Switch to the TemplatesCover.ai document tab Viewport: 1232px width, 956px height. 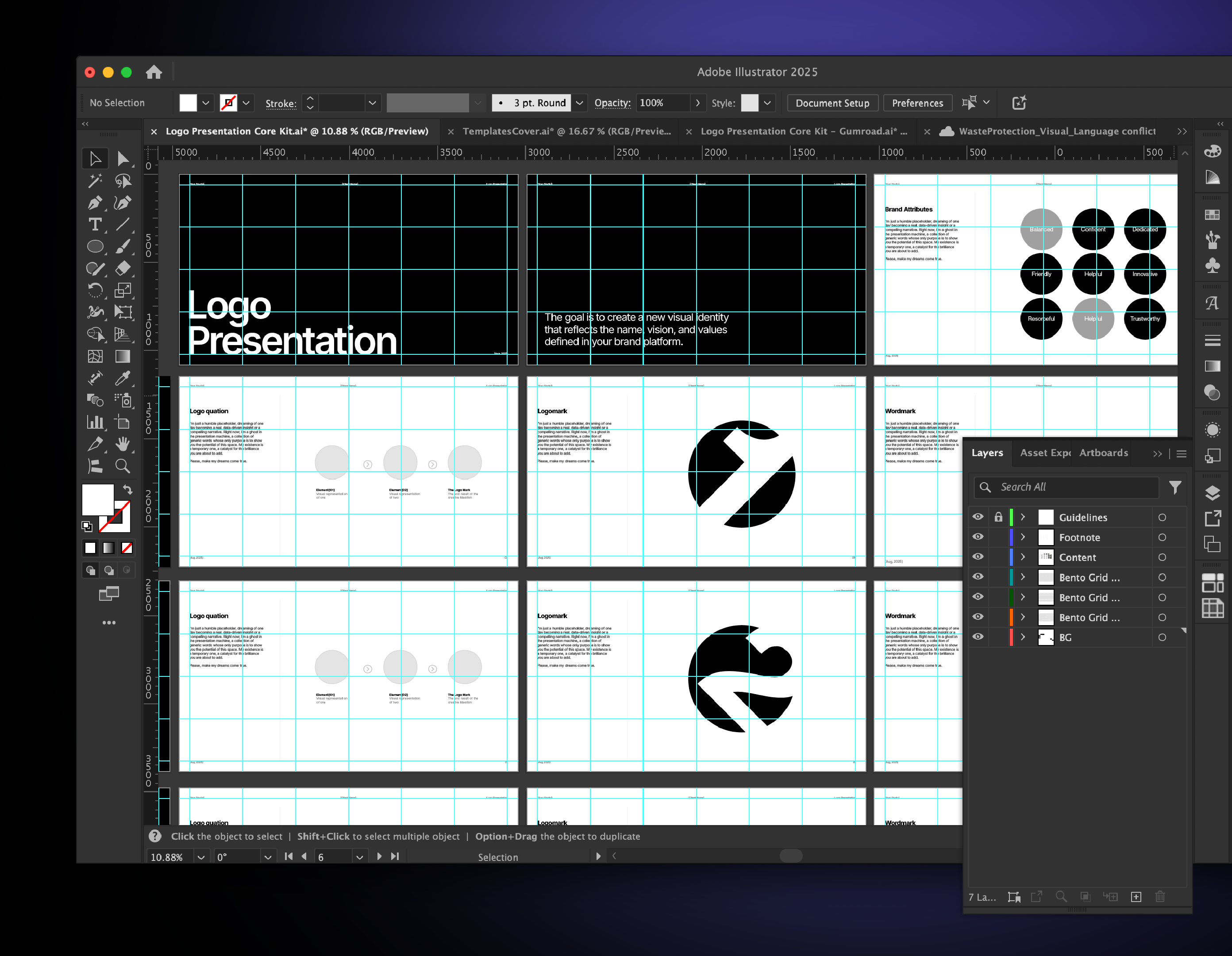click(566, 131)
